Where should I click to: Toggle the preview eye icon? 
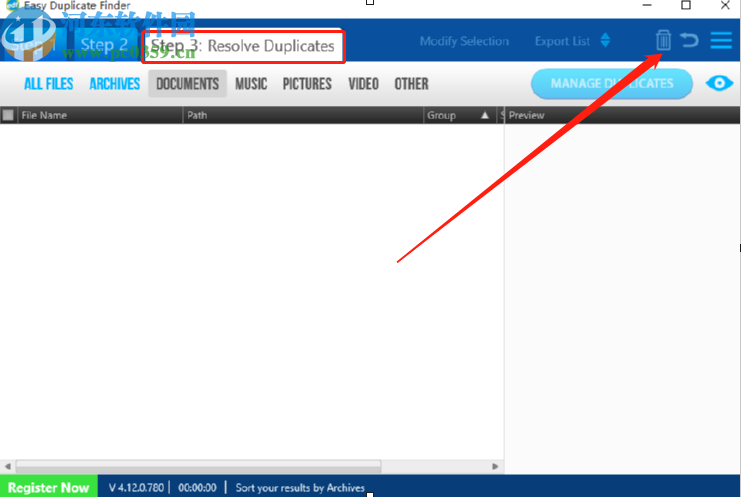719,84
